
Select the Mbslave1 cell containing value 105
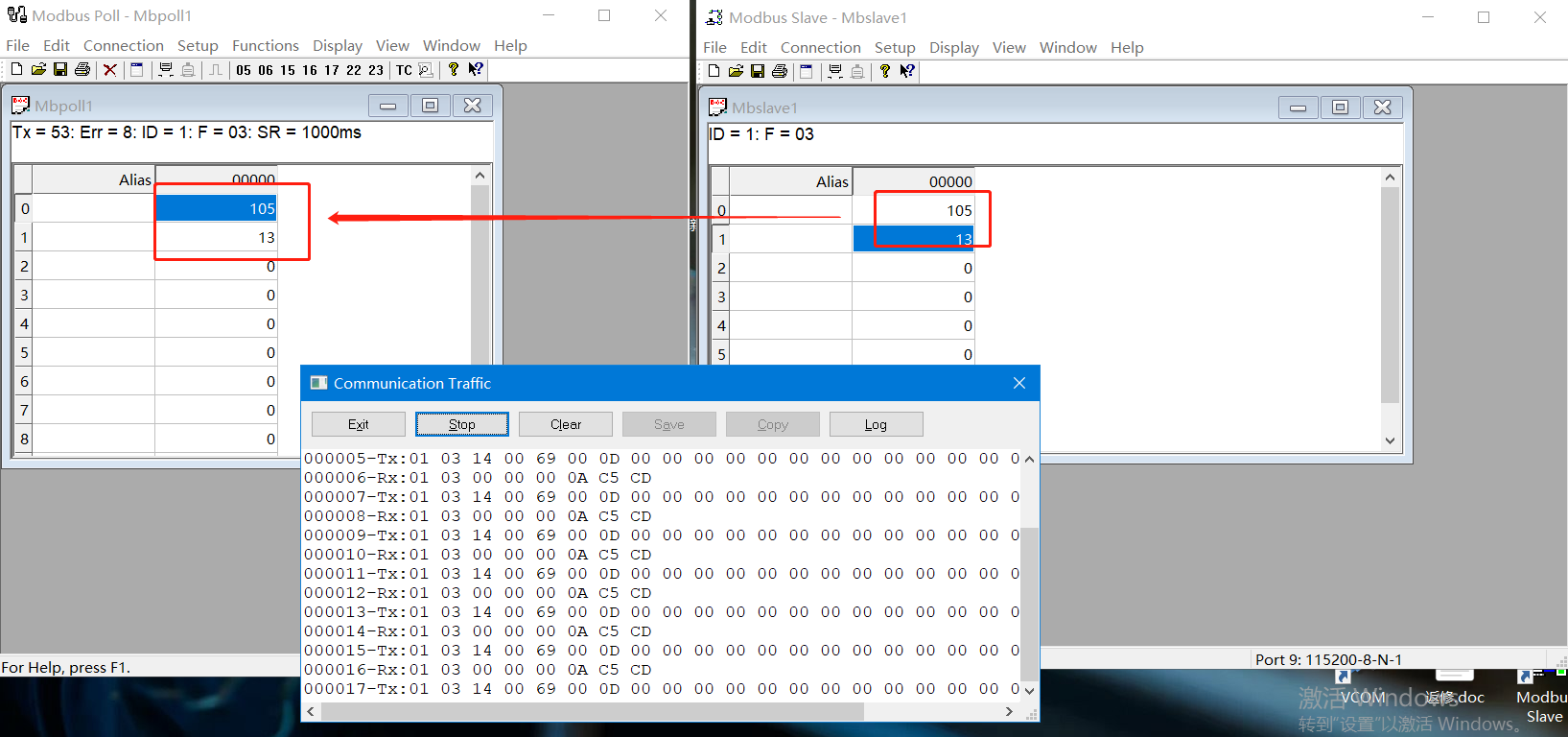pos(913,210)
